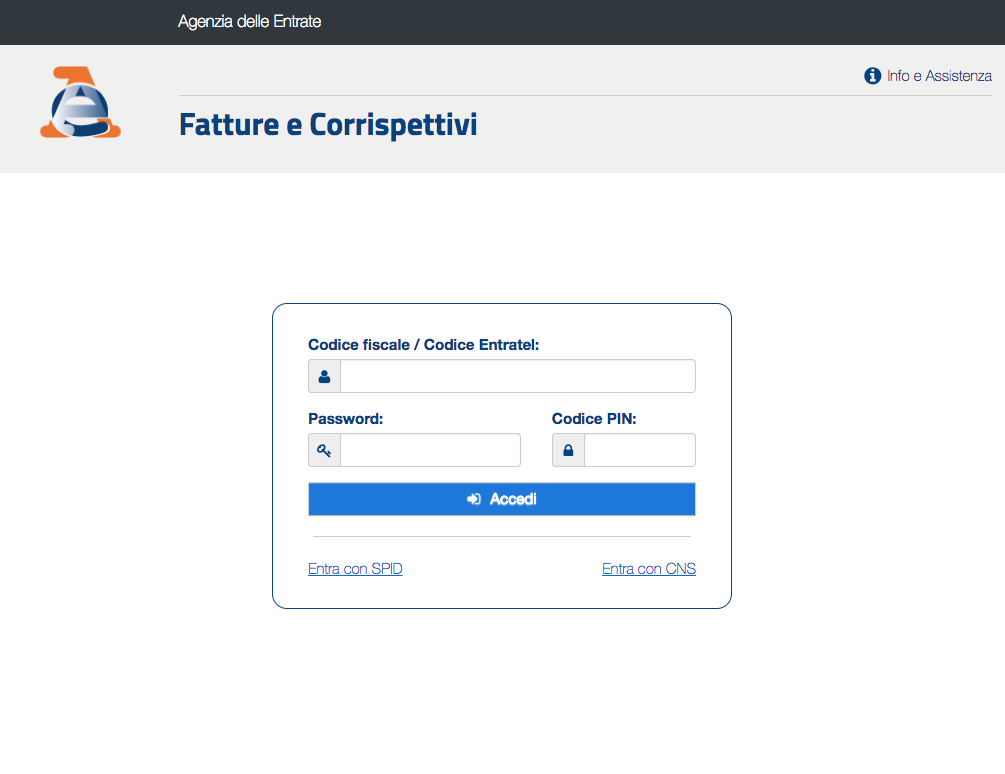Click the info circle icon

872,76
